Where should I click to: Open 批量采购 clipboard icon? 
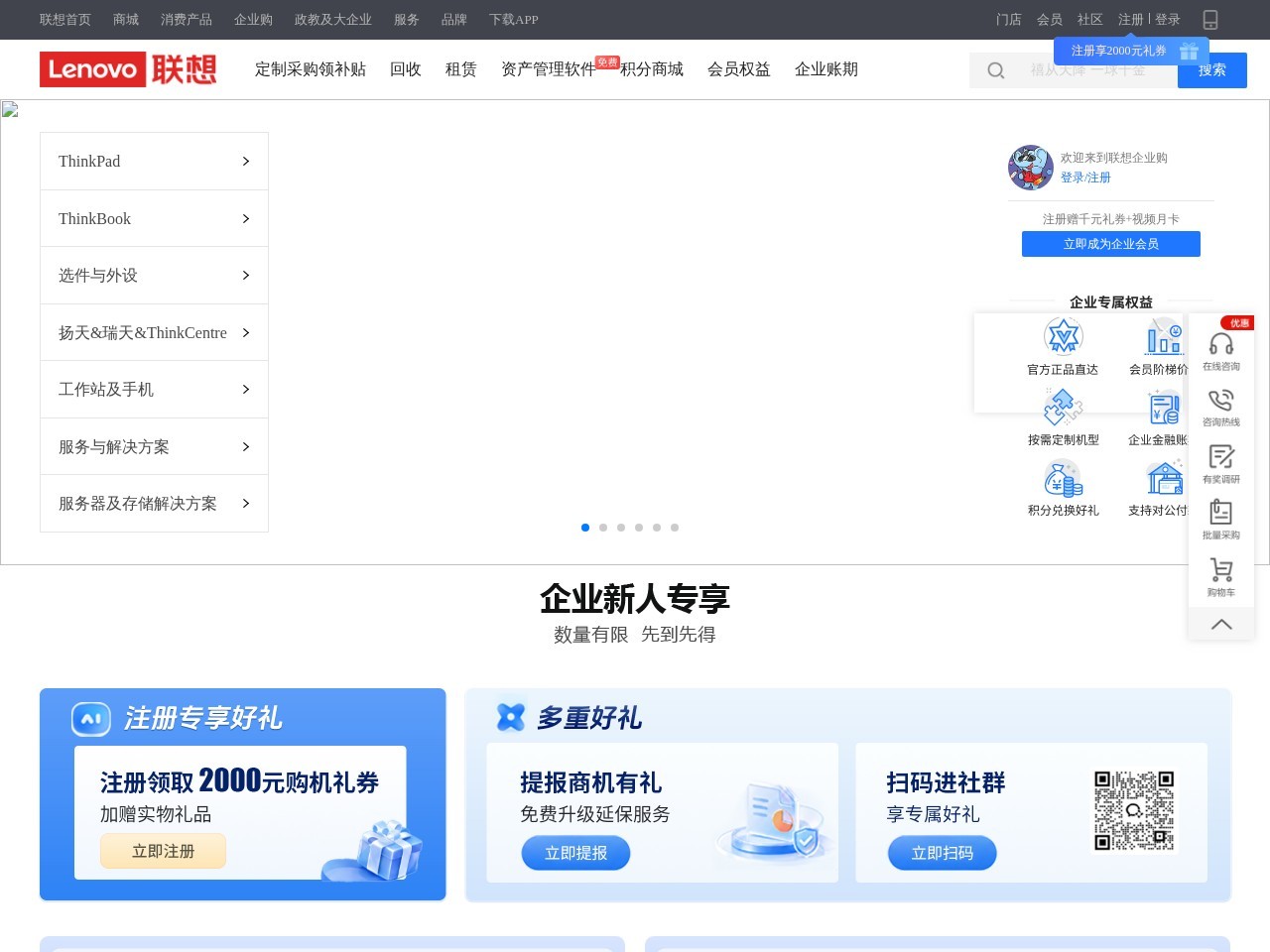[x=1221, y=512]
